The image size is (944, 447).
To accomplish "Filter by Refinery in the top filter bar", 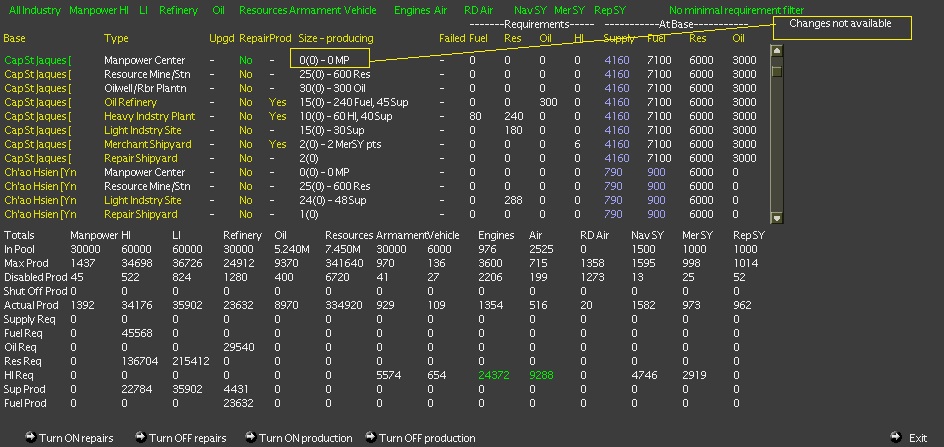I will [x=178, y=10].
